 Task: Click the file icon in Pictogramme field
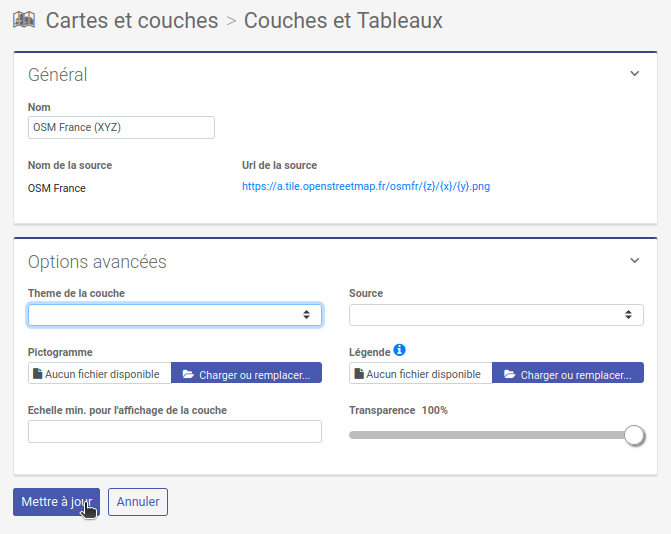pos(38,374)
